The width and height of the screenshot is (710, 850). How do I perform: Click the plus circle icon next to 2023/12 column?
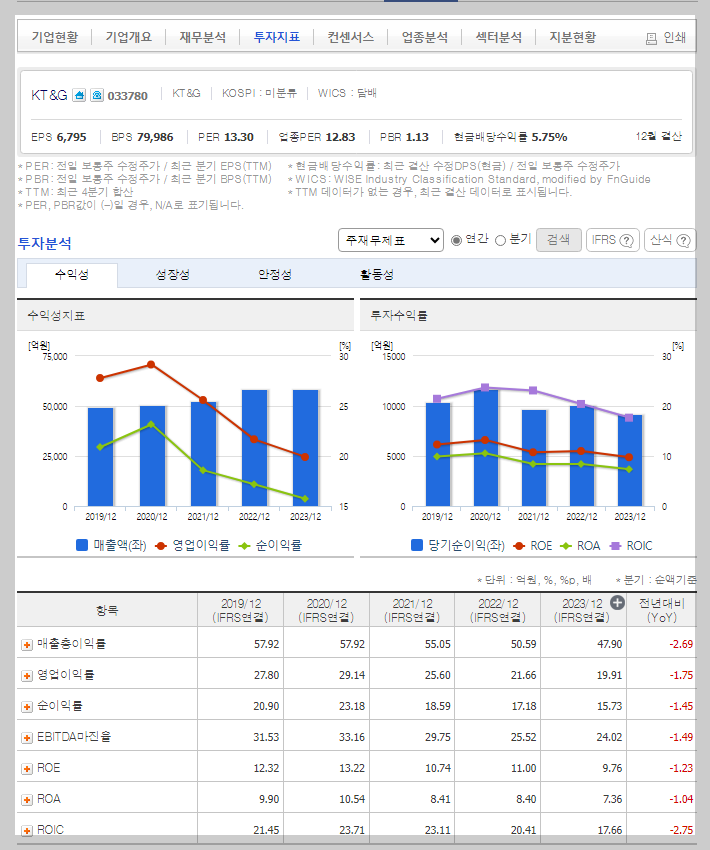tap(617, 602)
